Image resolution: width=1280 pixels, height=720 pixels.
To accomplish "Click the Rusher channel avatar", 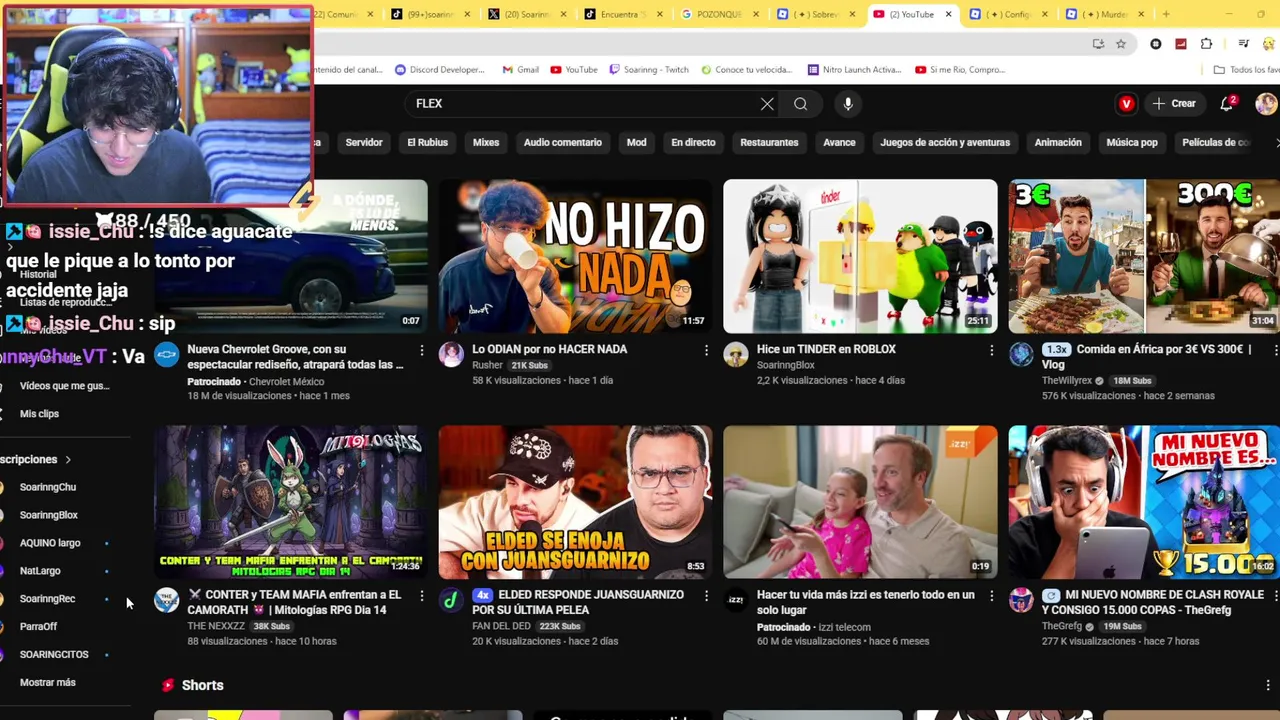I will tap(451, 354).
